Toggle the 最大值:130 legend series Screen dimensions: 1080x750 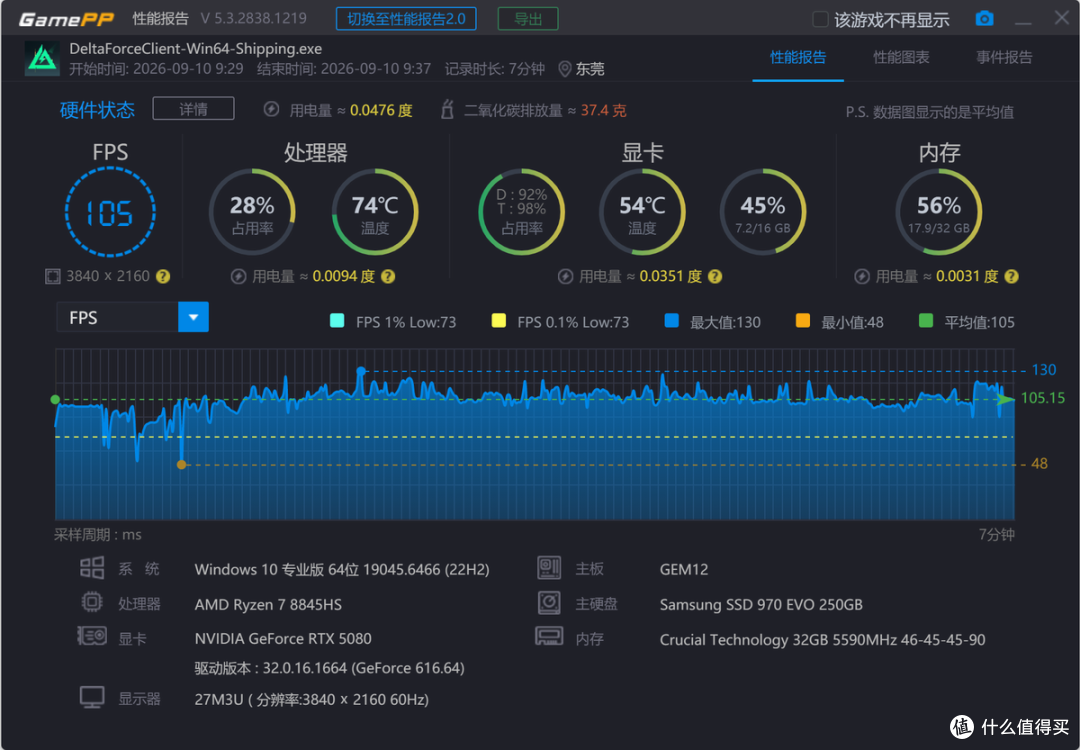tap(712, 322)
